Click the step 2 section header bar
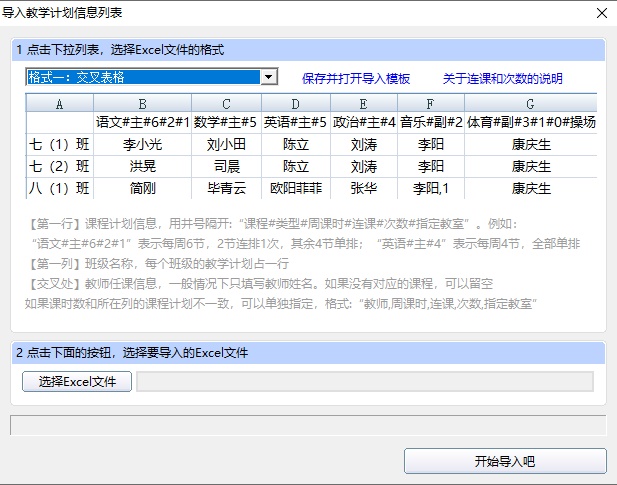The height and width of the screenshot is (485, 617). pos(308,353)
